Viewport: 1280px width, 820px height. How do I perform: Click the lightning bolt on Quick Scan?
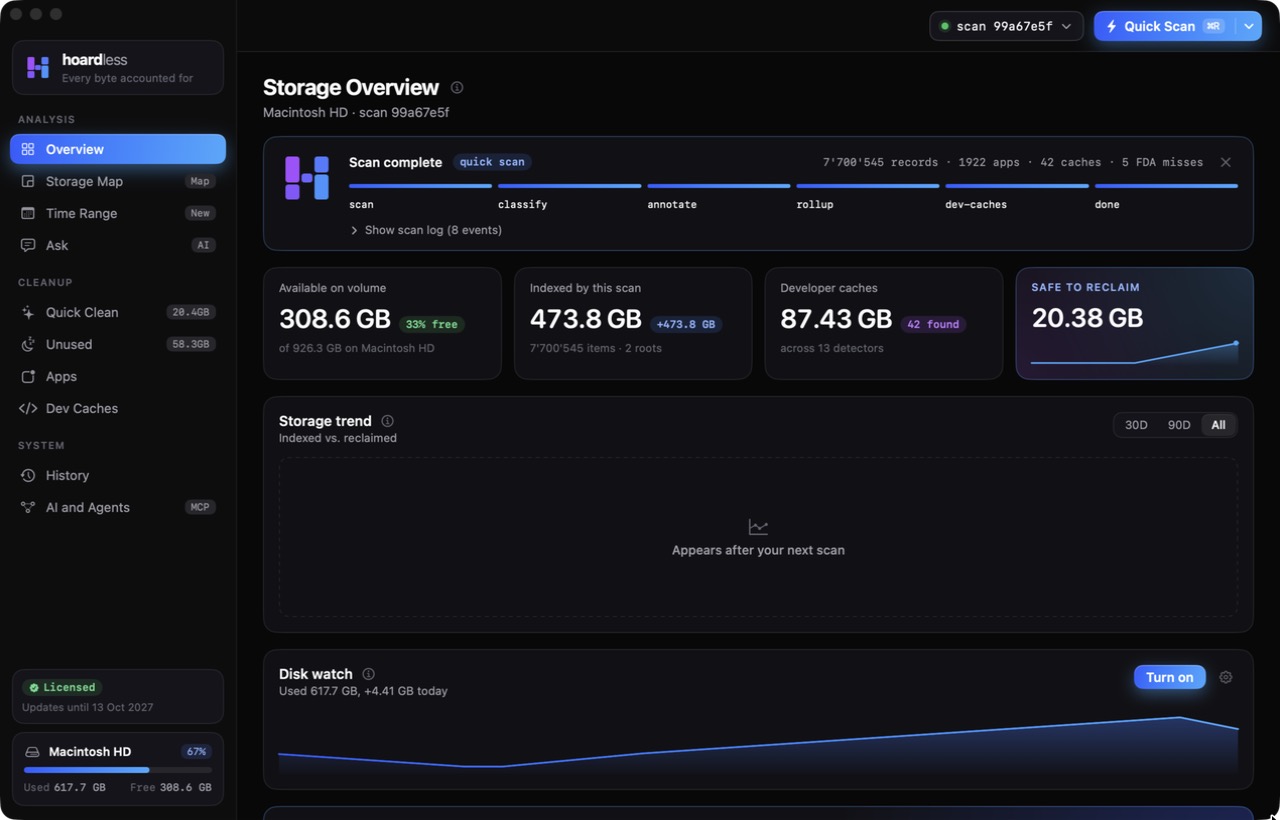click(x=1111, y=26)
